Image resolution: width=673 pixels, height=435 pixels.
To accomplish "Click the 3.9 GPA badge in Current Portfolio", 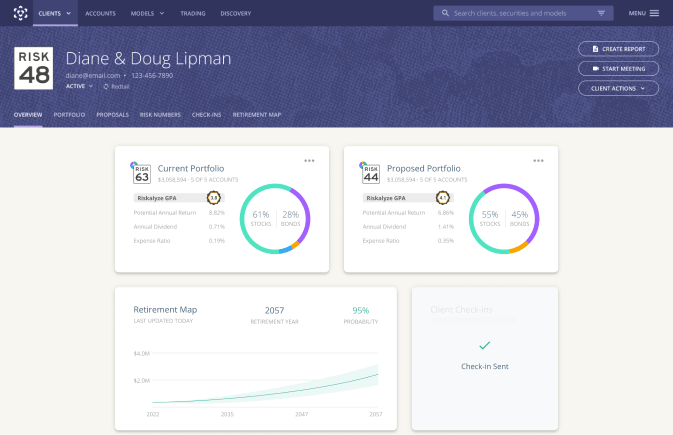I will [x=213, y=198].
